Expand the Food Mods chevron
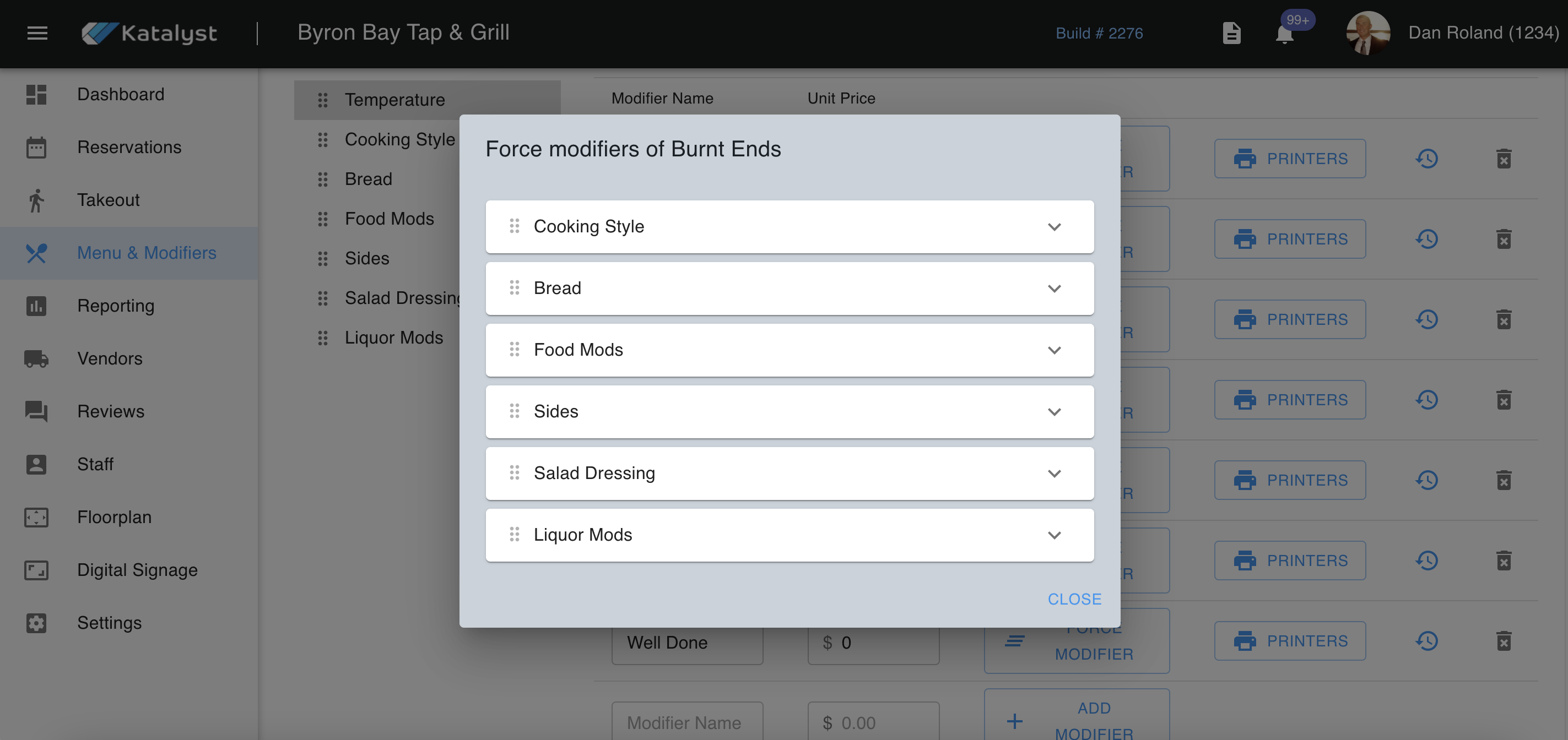Image resolution: width=1568 pixels, height=740 pixels. click(x=1055, y=350)
